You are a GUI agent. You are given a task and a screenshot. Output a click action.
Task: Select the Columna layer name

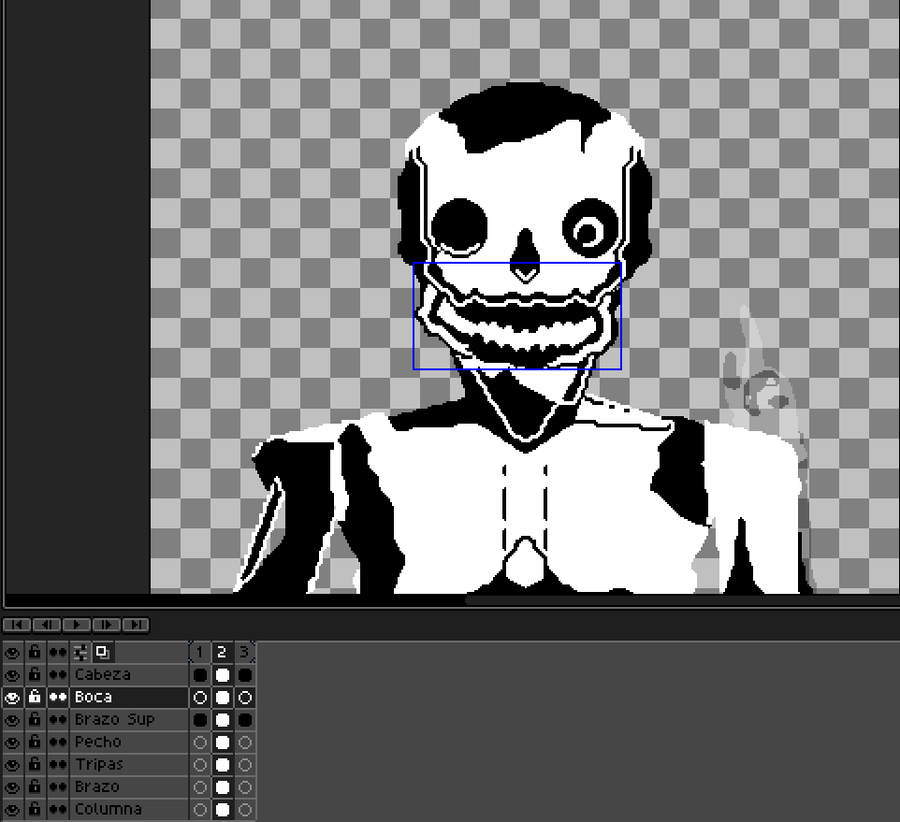point(129,809)
